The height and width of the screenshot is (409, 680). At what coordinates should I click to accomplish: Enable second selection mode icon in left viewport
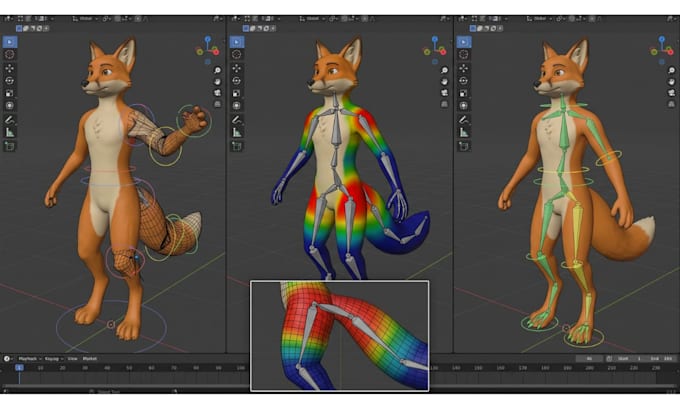(x=26, y=28)
